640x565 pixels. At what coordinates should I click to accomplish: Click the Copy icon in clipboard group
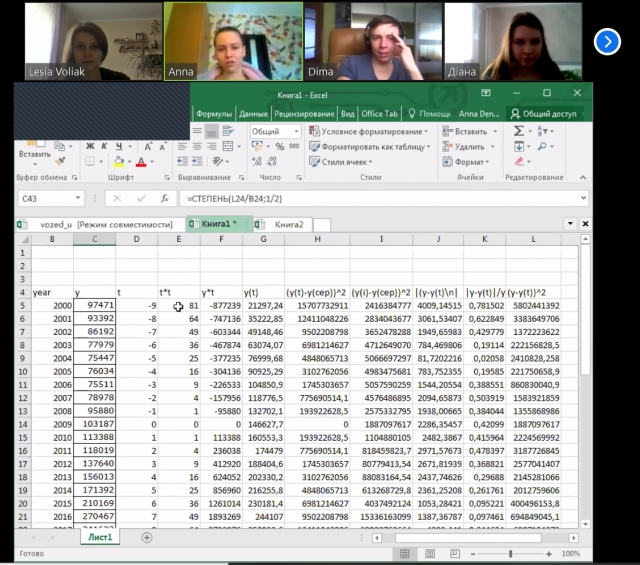60,146
